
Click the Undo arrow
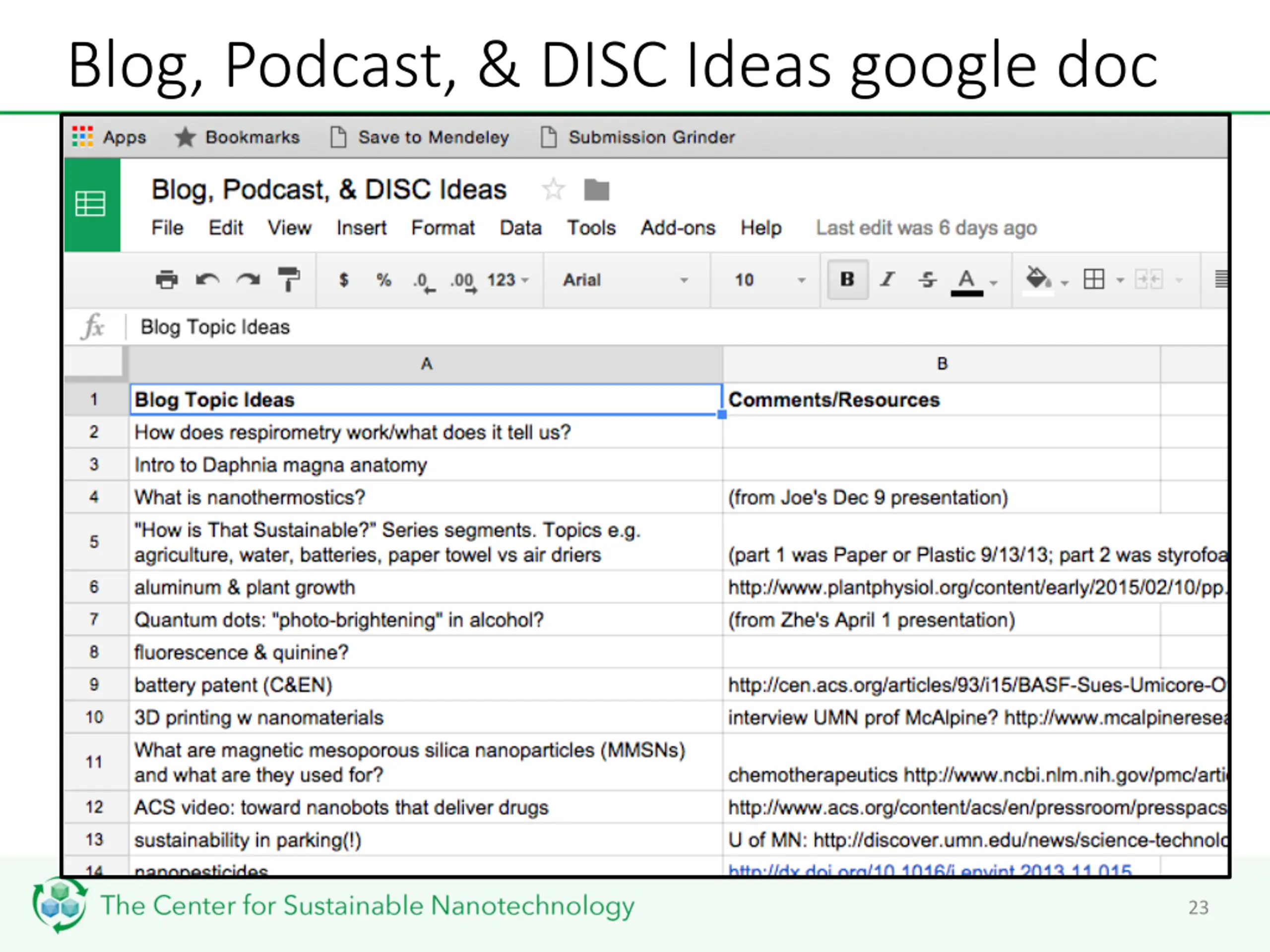pyautogui.click(x=207, y=280)
